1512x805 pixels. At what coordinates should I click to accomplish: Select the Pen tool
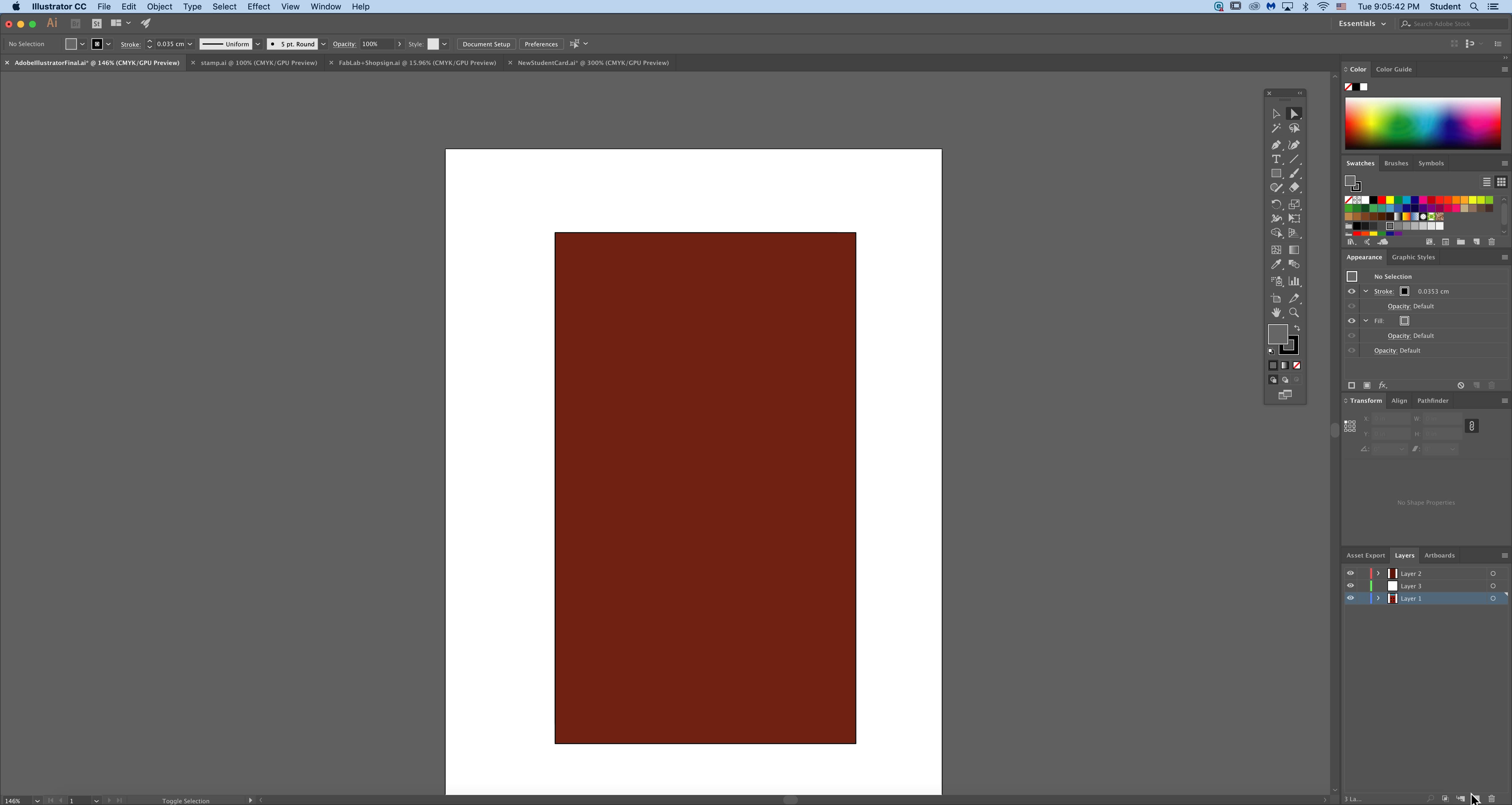click(x=1276, y=145)
